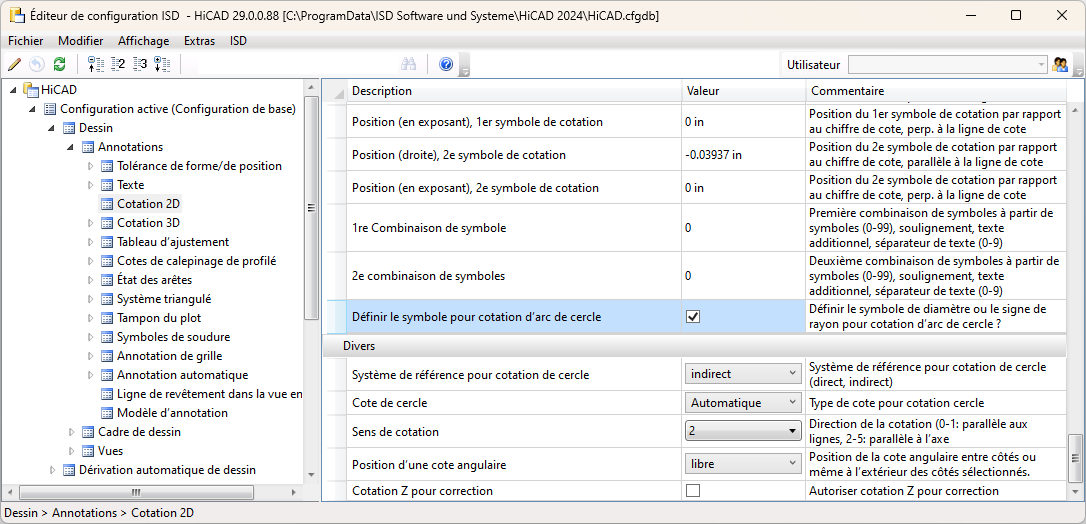Open Cote de cercle dropdown set to Automatique

[743, 403]
